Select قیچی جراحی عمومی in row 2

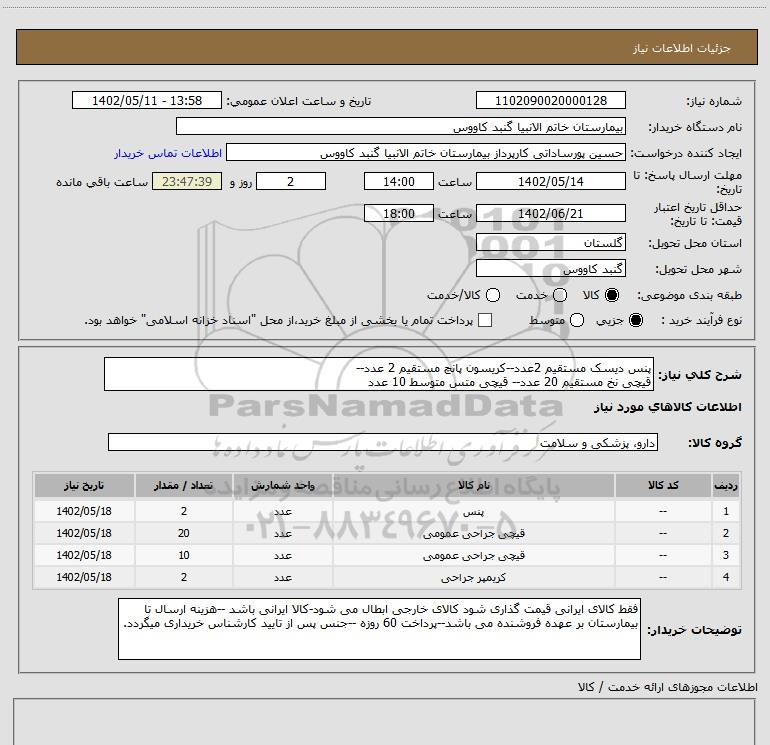tap(474, 533)
